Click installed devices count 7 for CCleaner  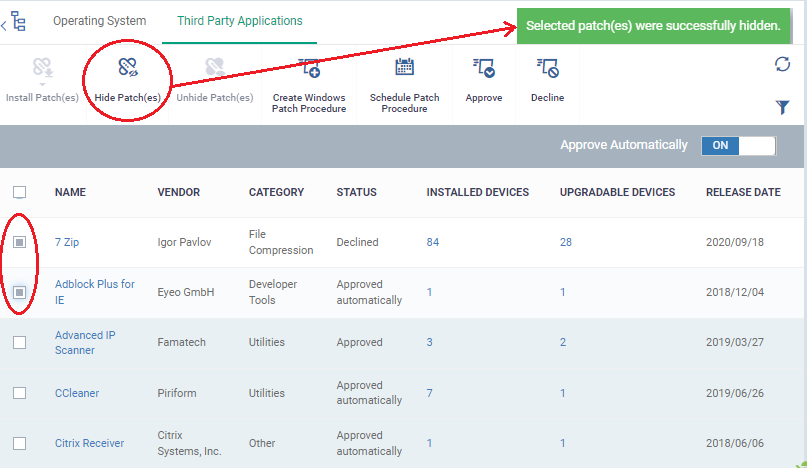[x=429, y=393]
